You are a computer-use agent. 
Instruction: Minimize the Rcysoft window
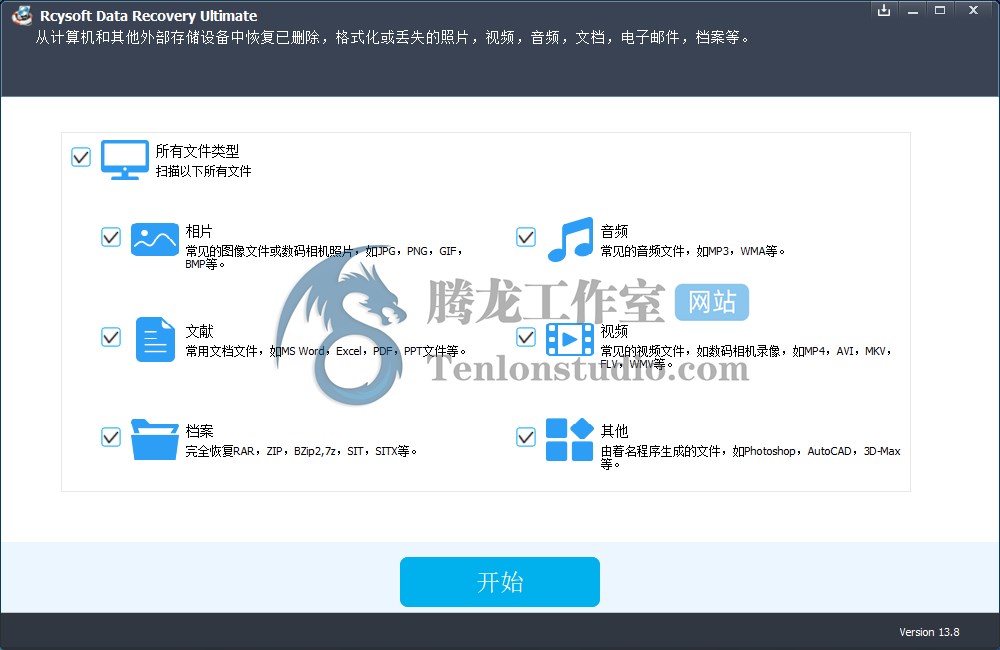(913, 10)
